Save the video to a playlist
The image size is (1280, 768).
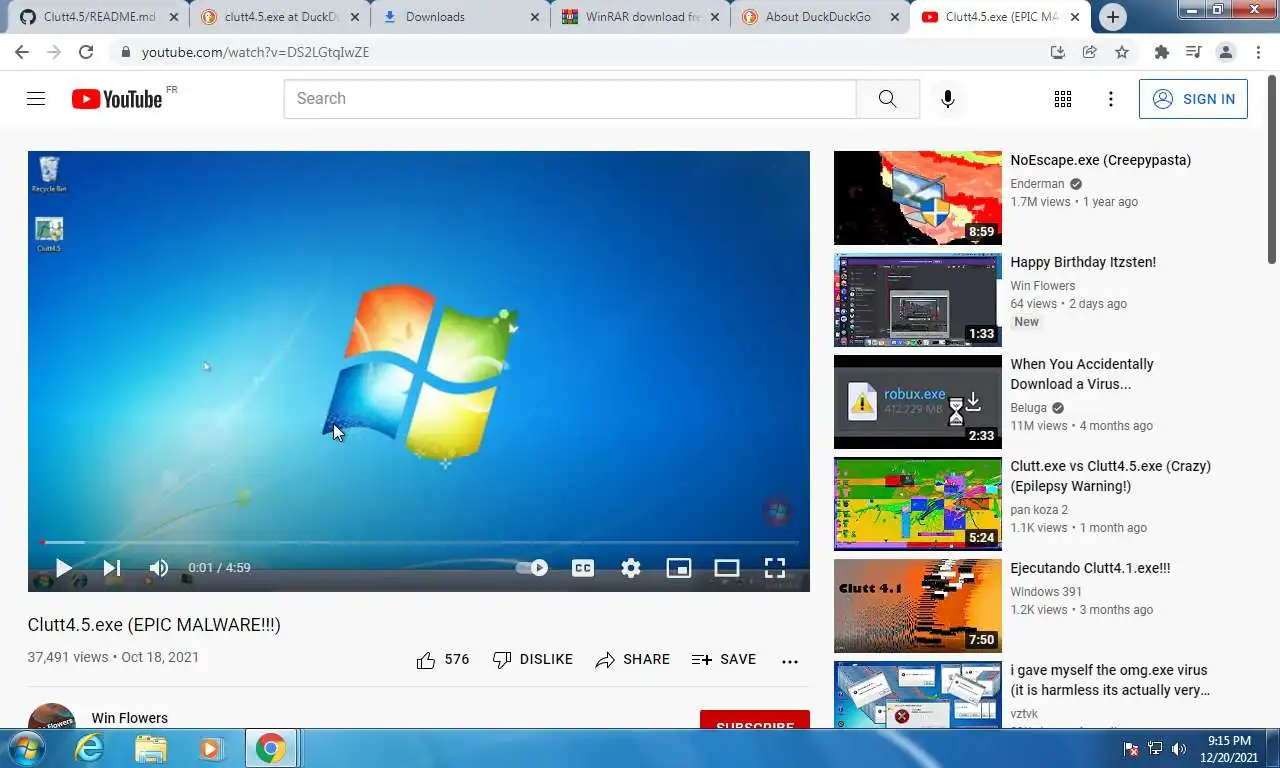coord(724,660)
